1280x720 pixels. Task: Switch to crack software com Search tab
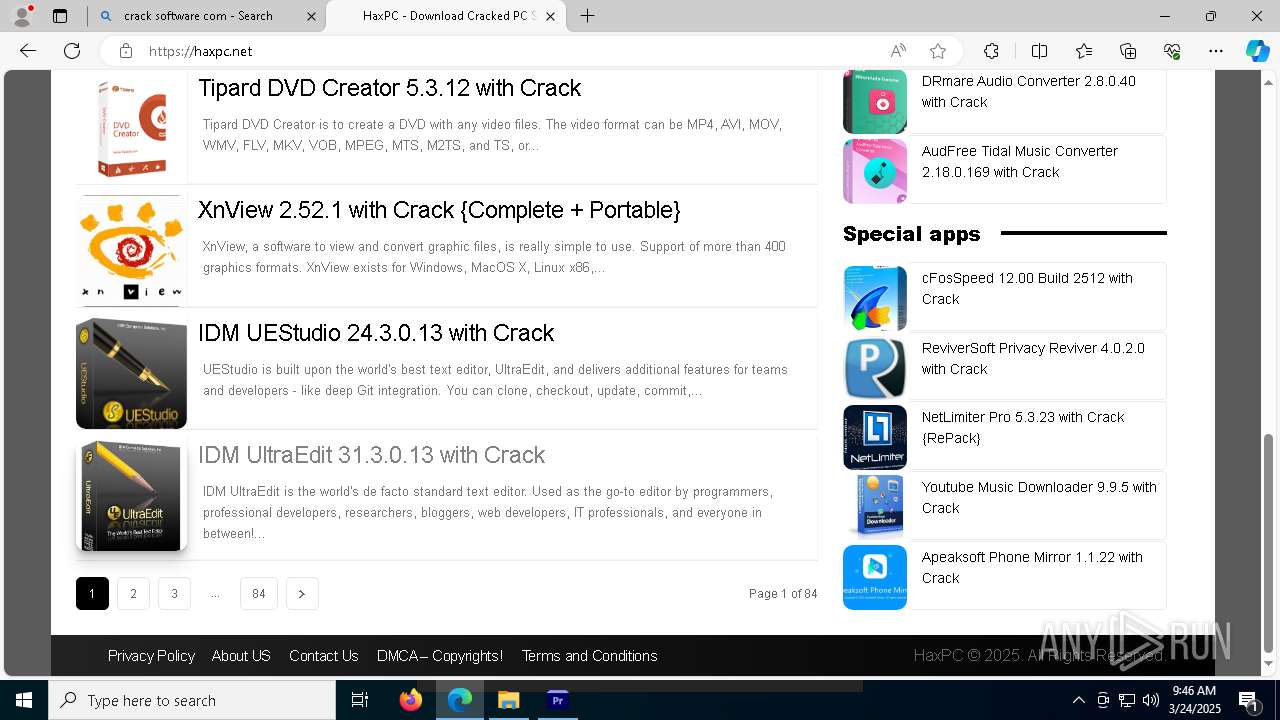click(x=207, y=16)
